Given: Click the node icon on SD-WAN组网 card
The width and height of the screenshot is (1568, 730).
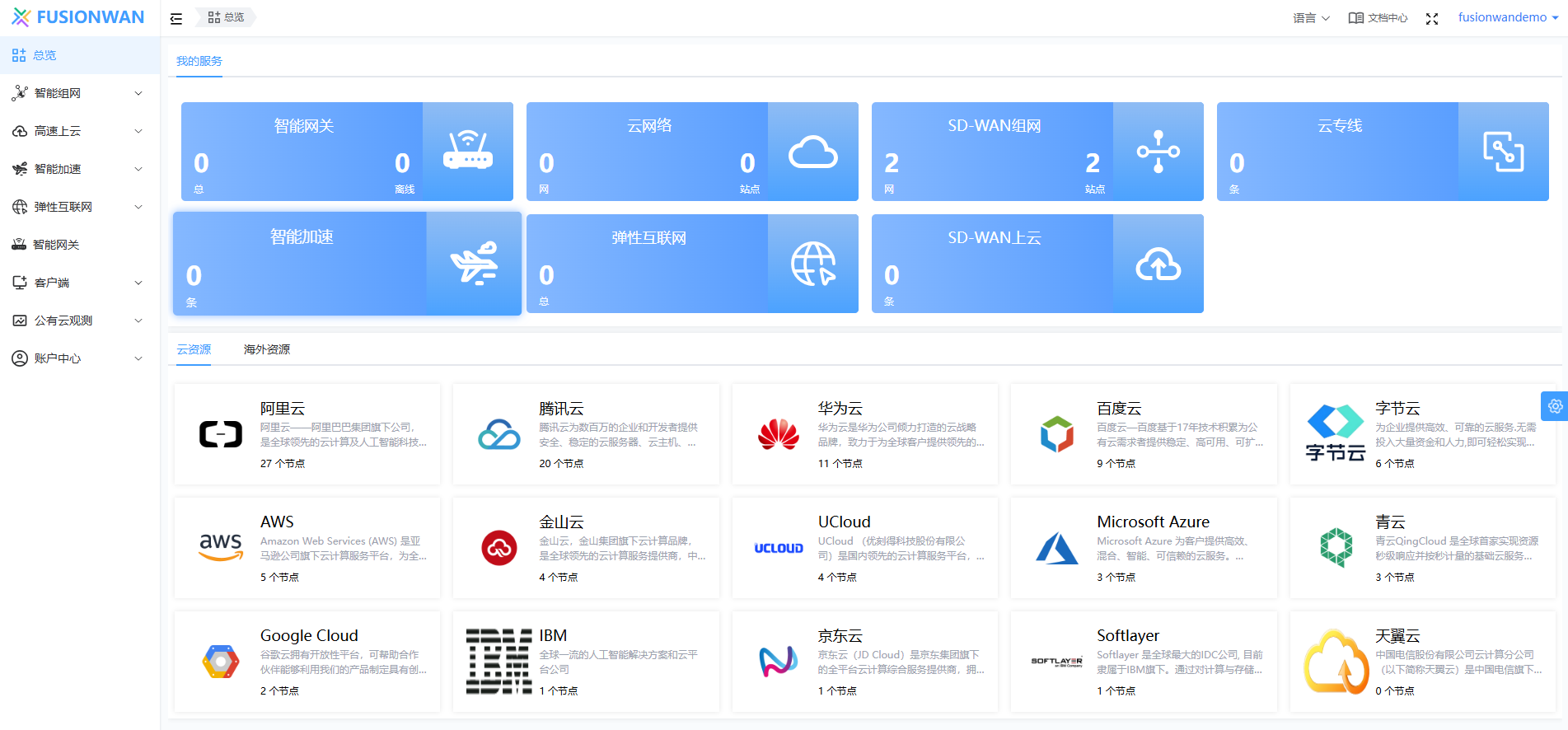Looking at the screenshot, I should pos(1158,152).
